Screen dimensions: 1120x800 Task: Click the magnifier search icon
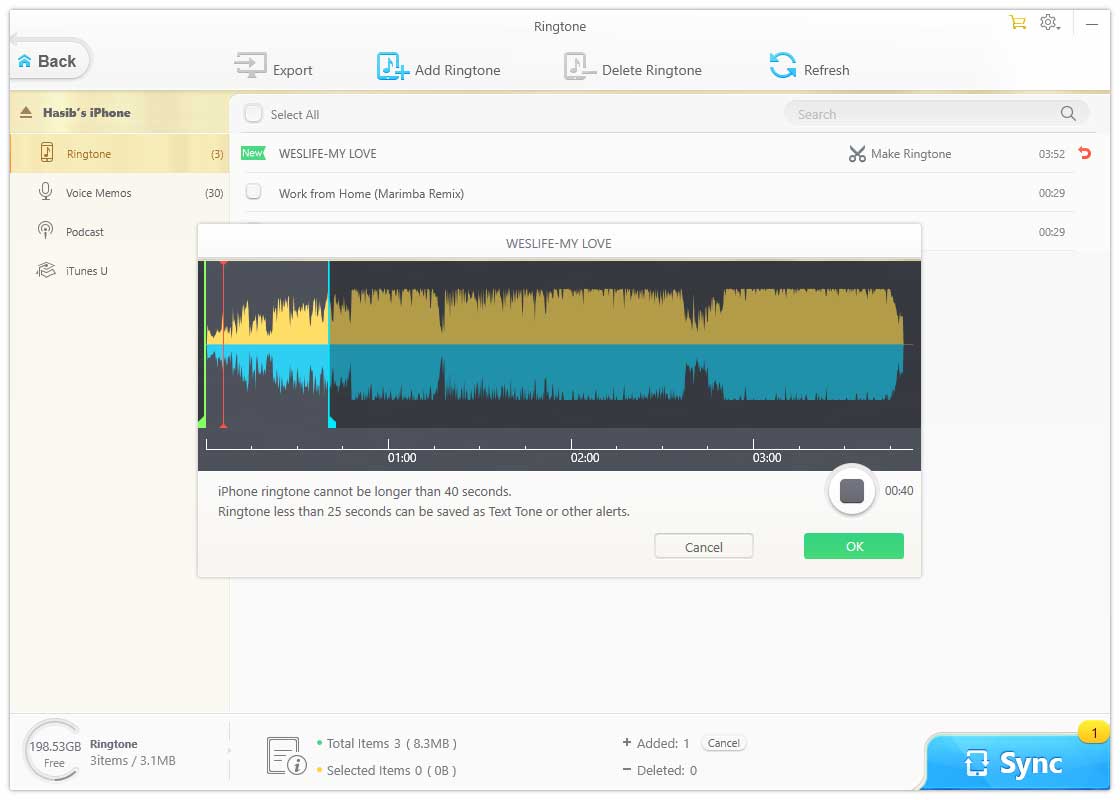1068,114
